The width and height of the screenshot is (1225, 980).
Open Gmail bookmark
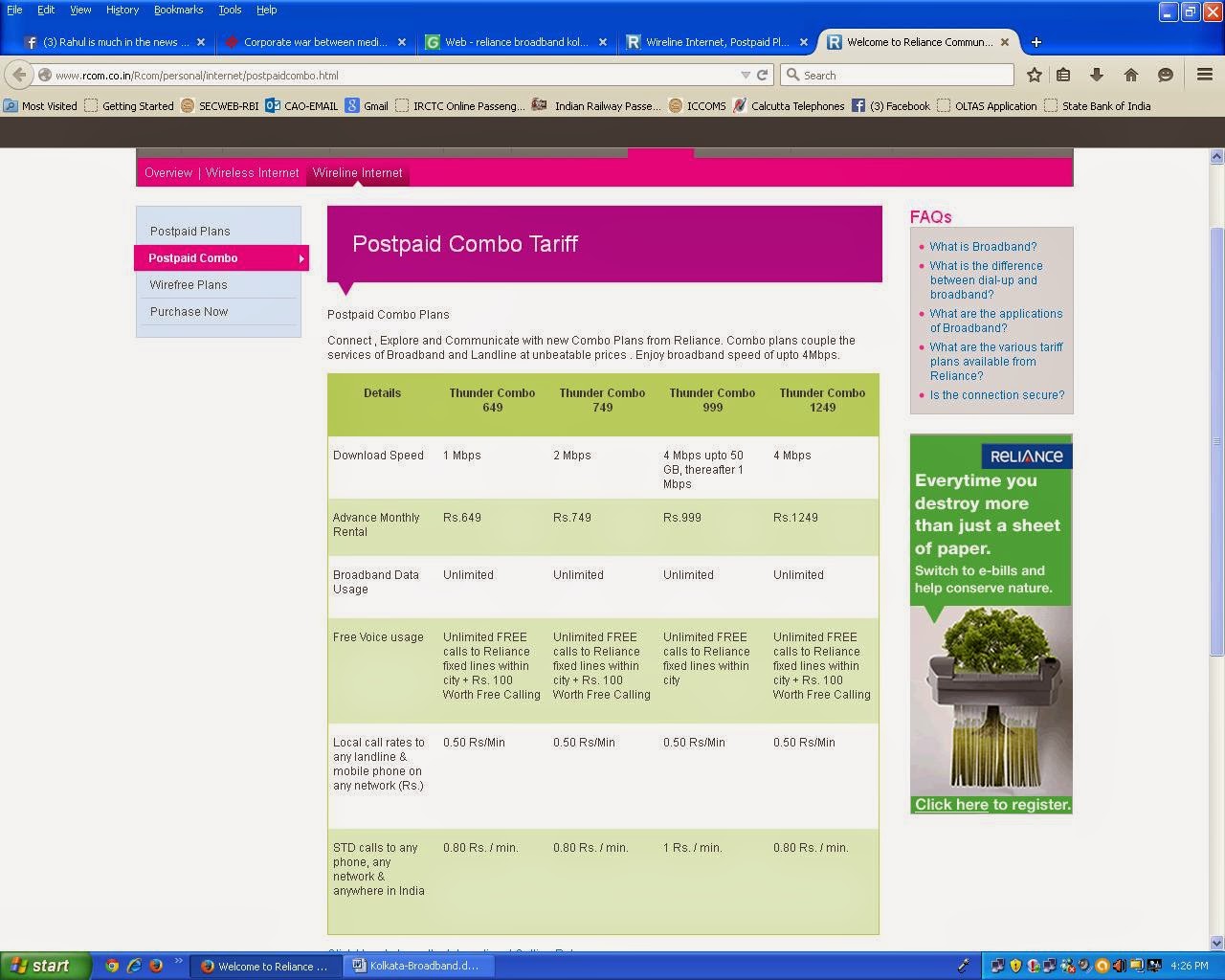[x=367, y=106]
